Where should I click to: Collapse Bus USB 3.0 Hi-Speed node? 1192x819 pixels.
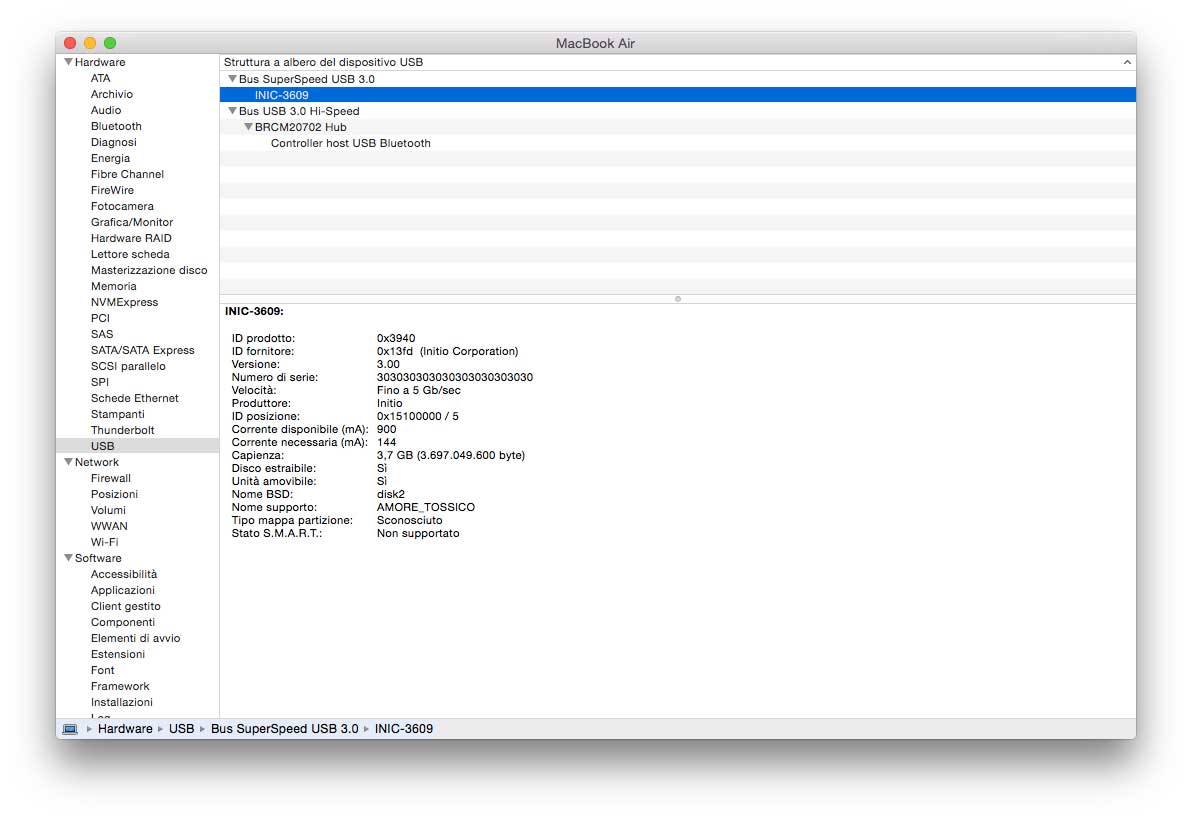(x=232, y=111)
